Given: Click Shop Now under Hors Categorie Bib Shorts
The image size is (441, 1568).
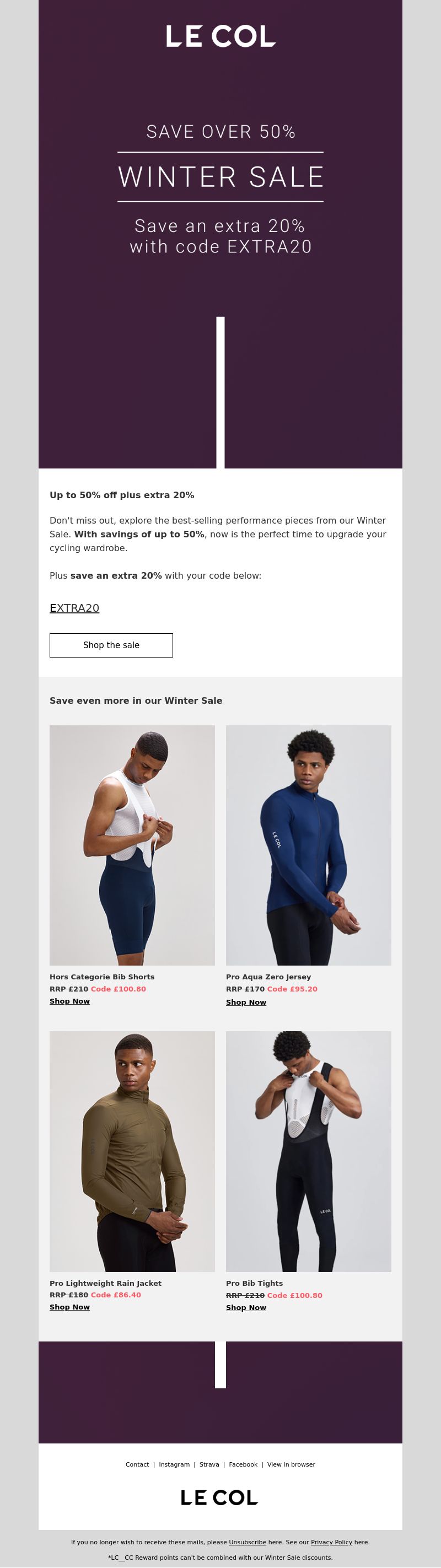Looking at the screenshot, I should click(69, 1001).
